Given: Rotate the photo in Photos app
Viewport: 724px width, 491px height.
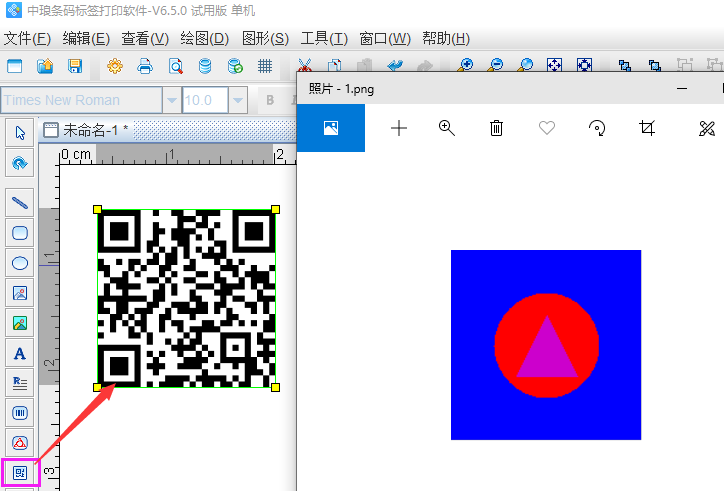Looking at the screenshot, I should 597,128.
